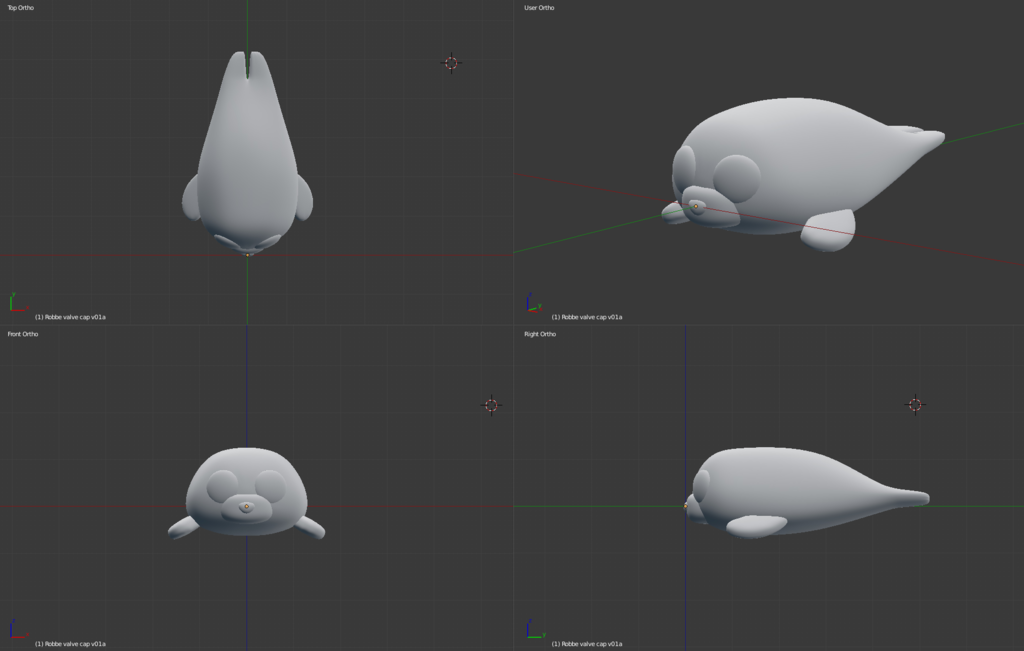This screenshot has height=651, width=1024.
Task: Click the User Ortho view label
Action: (539, 8)
